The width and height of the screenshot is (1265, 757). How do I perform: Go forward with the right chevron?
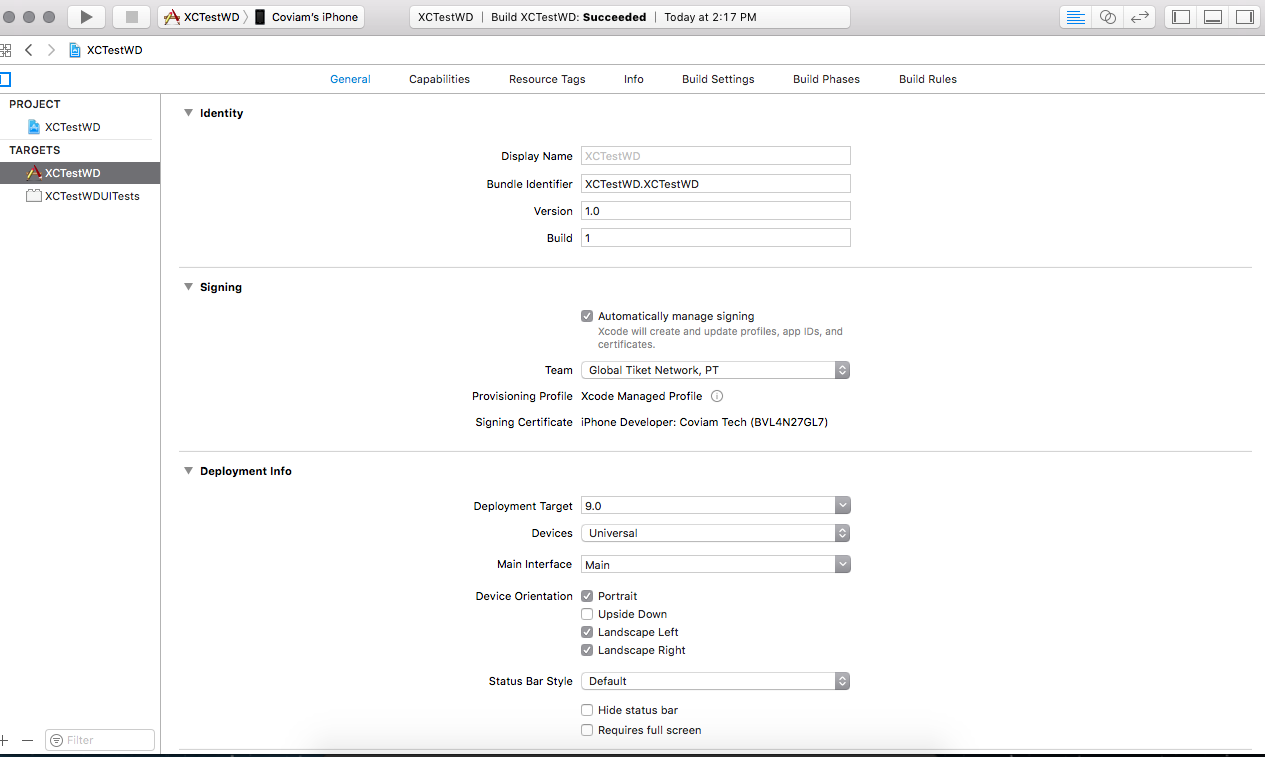pos(51,50)
